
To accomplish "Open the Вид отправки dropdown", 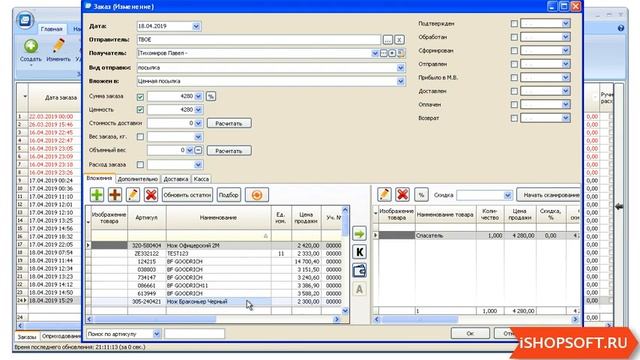I will click(x=400, y=68).
